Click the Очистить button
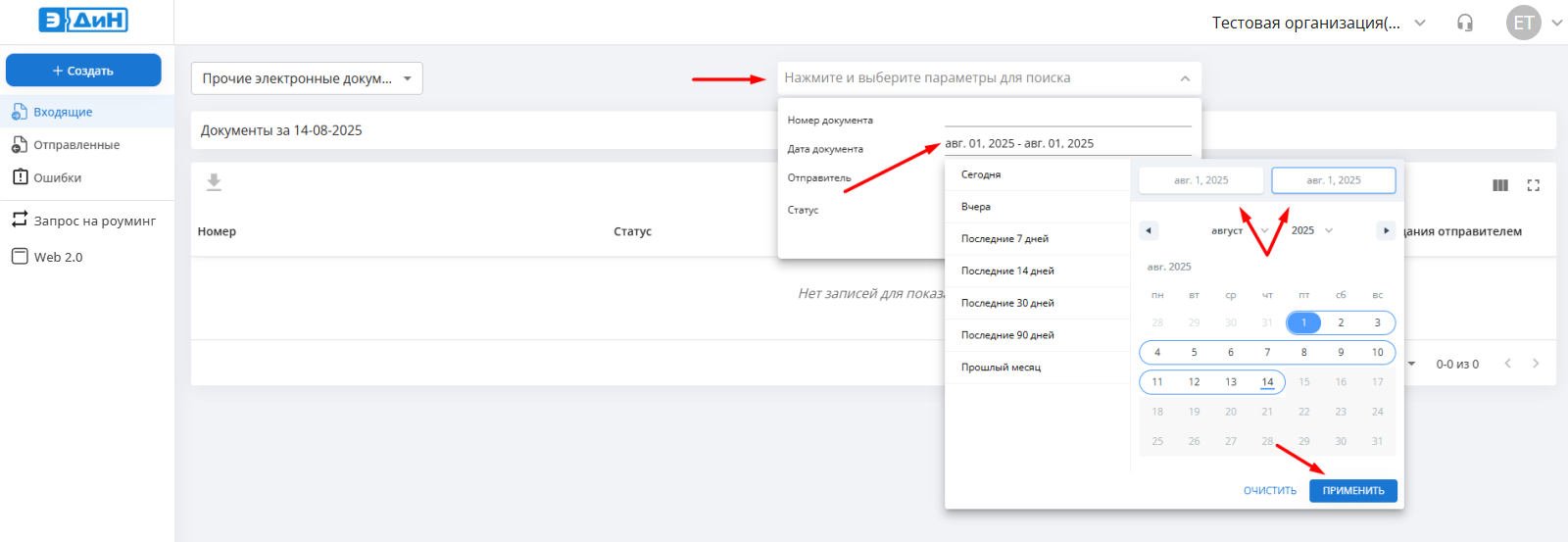 tap(1269, 491)
